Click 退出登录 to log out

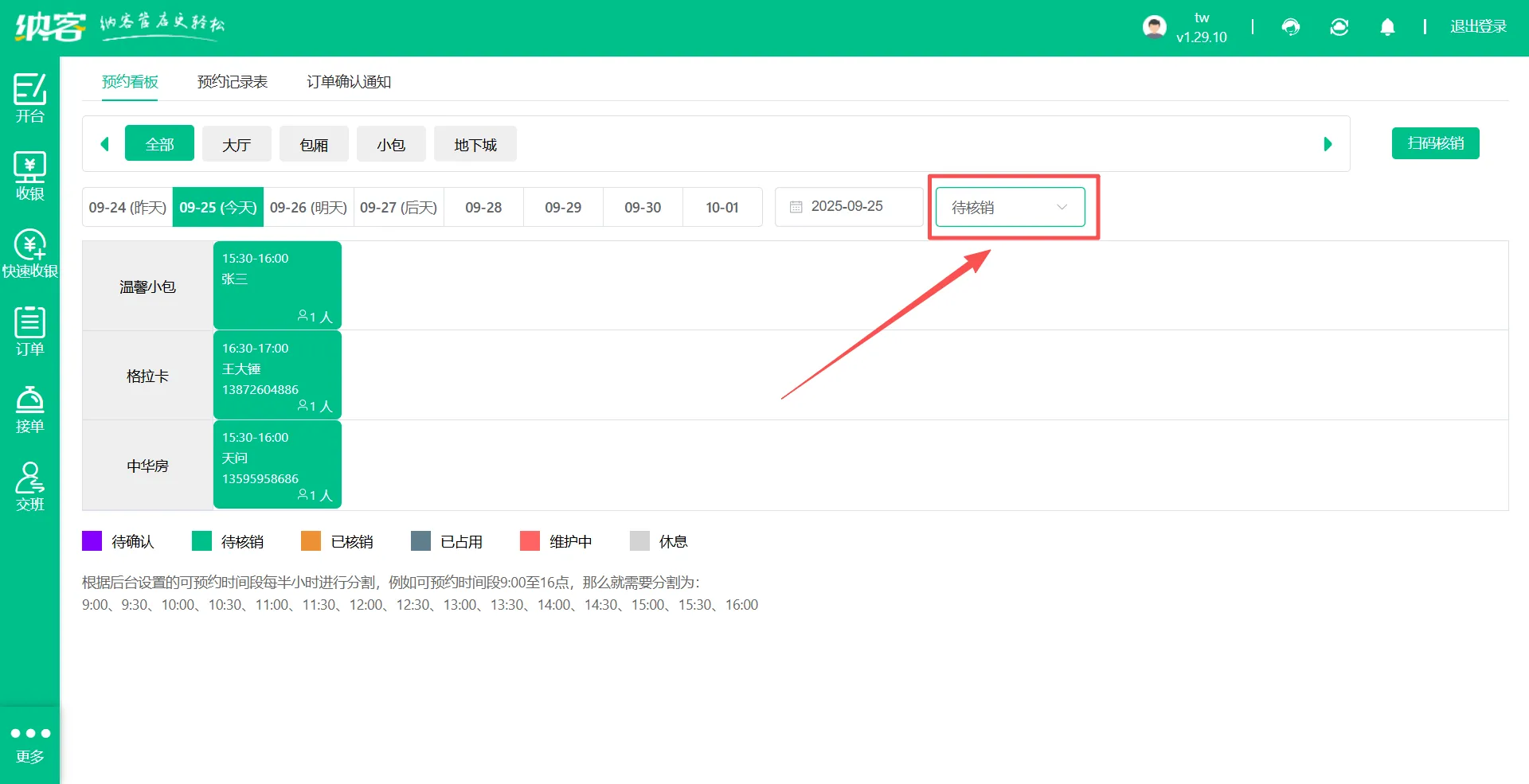[x=1478, y=27]
